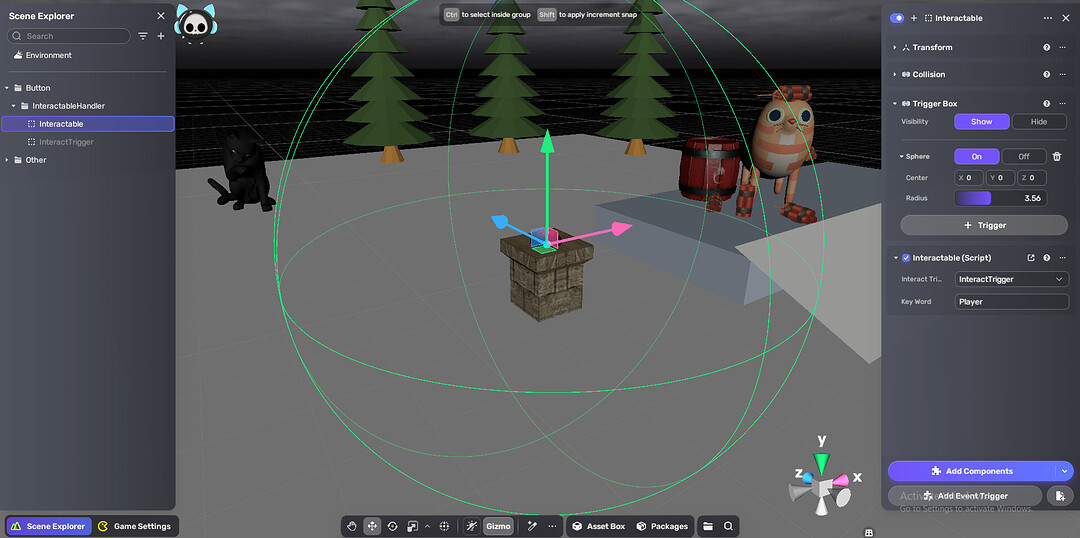The width and height of the screenshot is (1080, 538).
Task: Collapse the Button folder
Action: 7,88
